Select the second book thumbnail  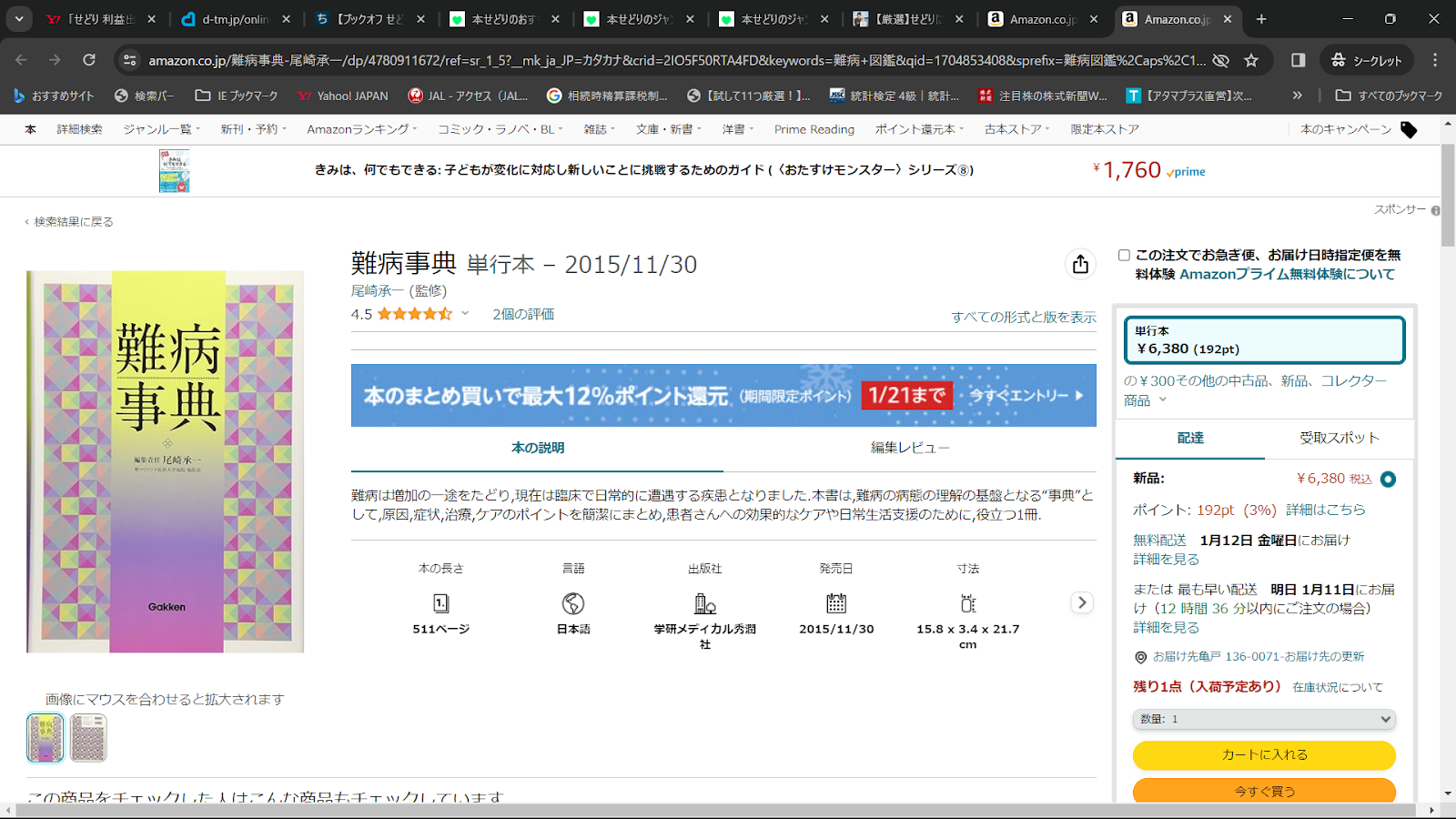[88, 737]
